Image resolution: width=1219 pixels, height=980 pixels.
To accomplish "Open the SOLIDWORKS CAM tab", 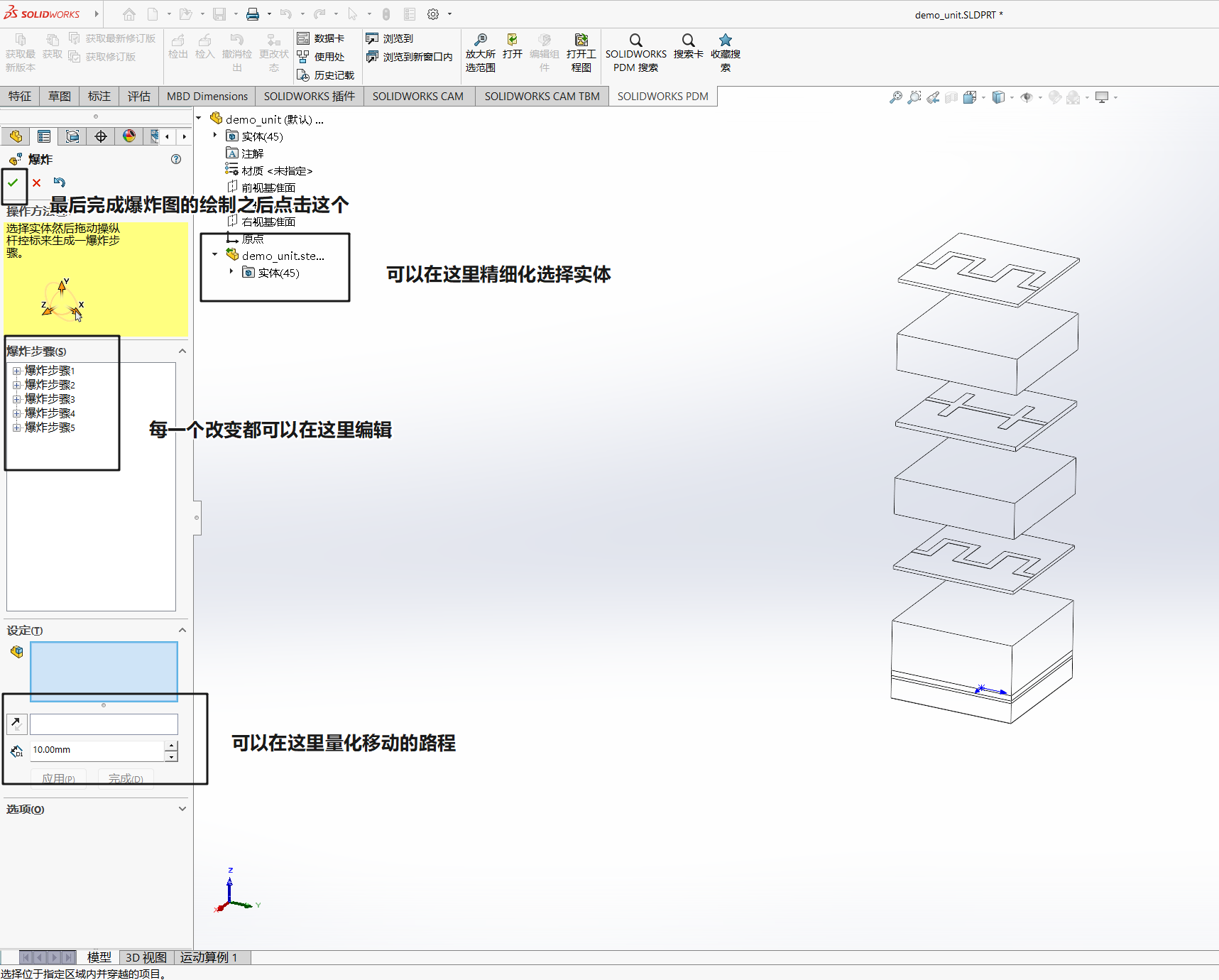I will (x=417, y=97).
